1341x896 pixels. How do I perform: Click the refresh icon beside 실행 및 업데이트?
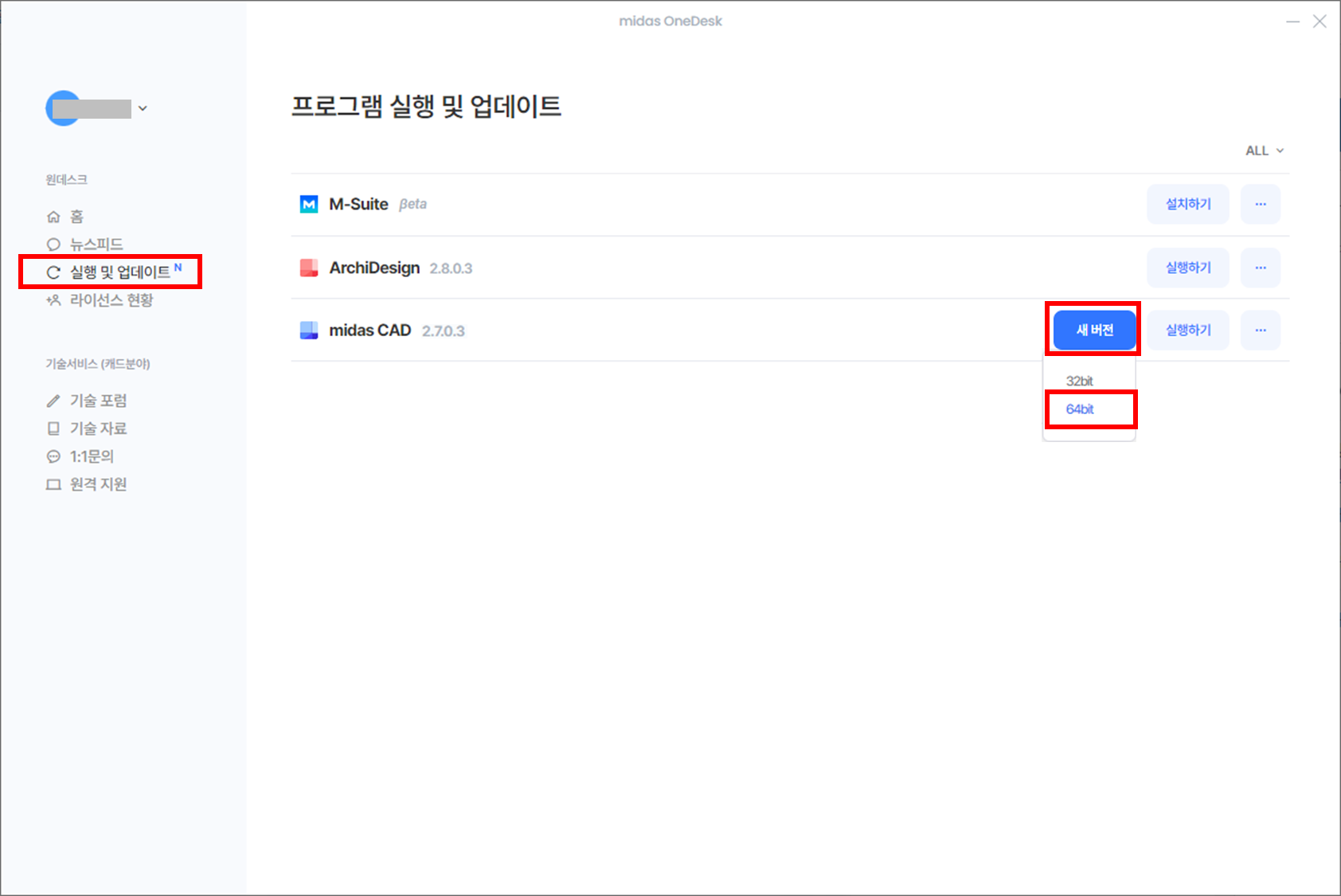point(53,272)
